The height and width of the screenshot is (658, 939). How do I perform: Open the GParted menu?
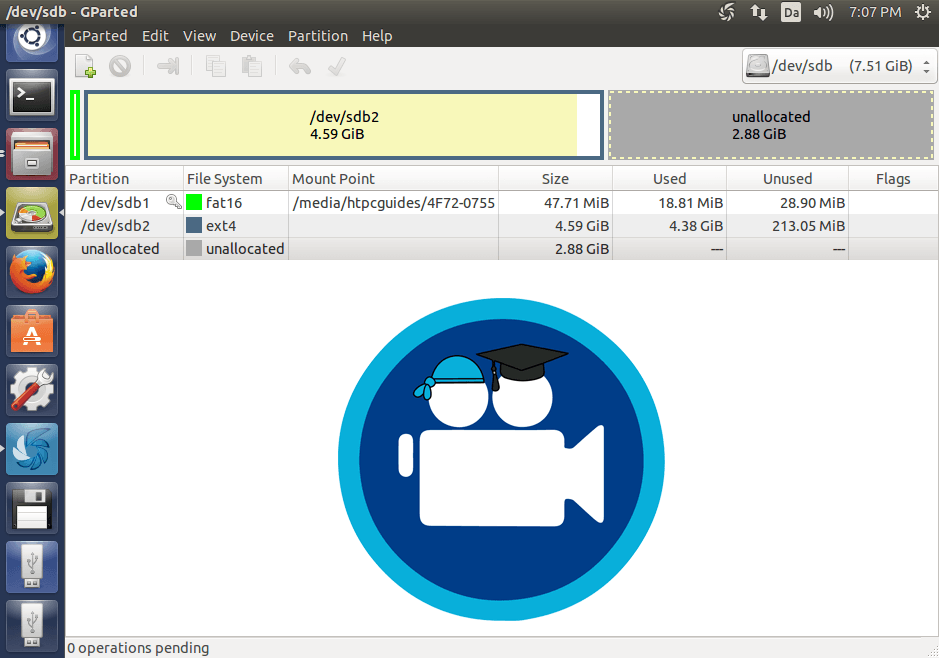click(100, 36)
